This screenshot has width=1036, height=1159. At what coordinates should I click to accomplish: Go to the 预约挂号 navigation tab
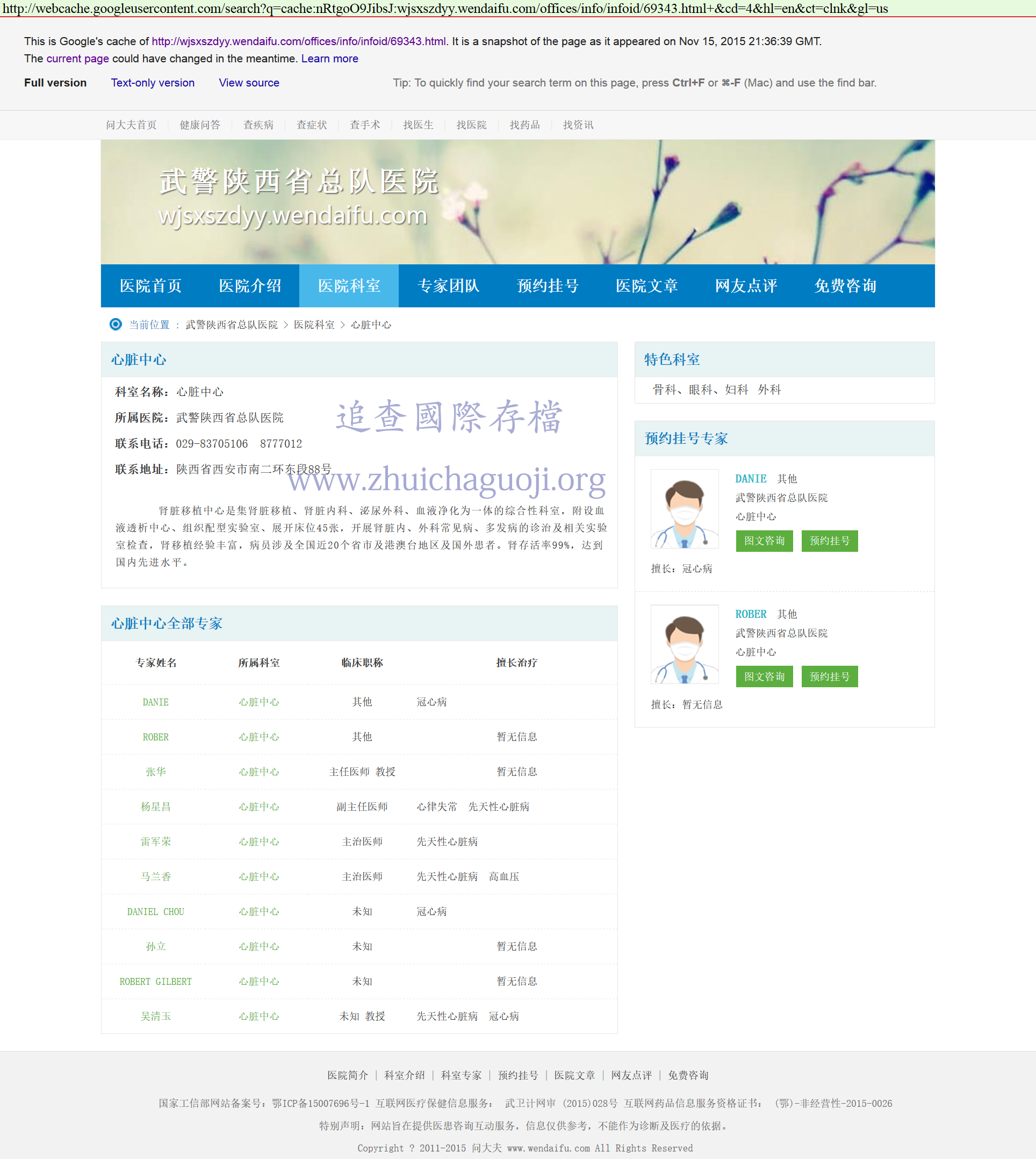(547, 286)
